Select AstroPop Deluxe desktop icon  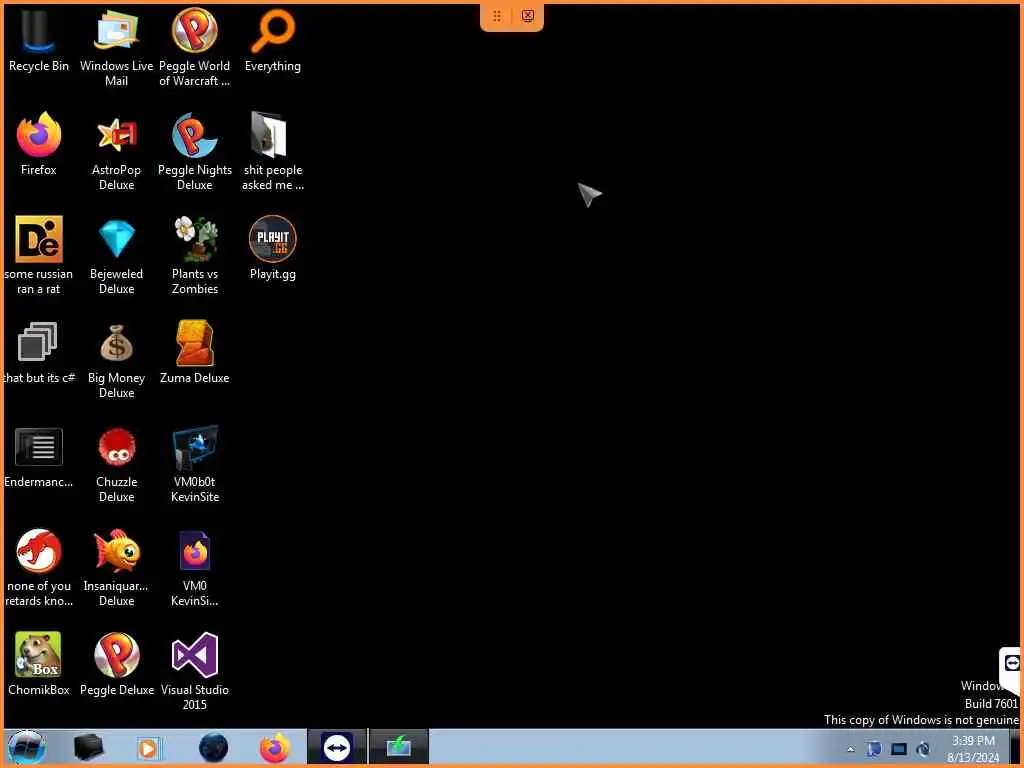tap(116, 152)
